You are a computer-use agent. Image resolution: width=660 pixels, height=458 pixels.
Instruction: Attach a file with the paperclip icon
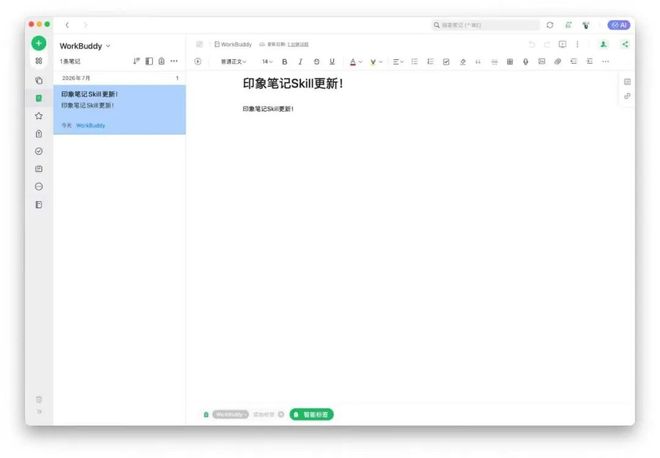[x=558, y=61]
